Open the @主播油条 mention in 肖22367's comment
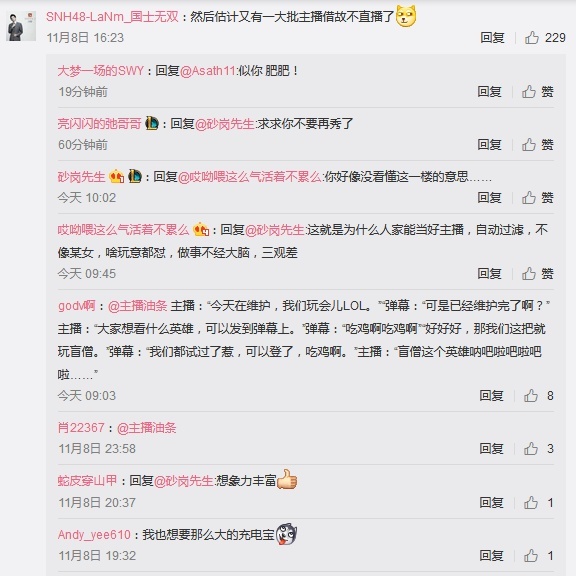The width and height of the screenshot is (576, 576). point(147,428)
